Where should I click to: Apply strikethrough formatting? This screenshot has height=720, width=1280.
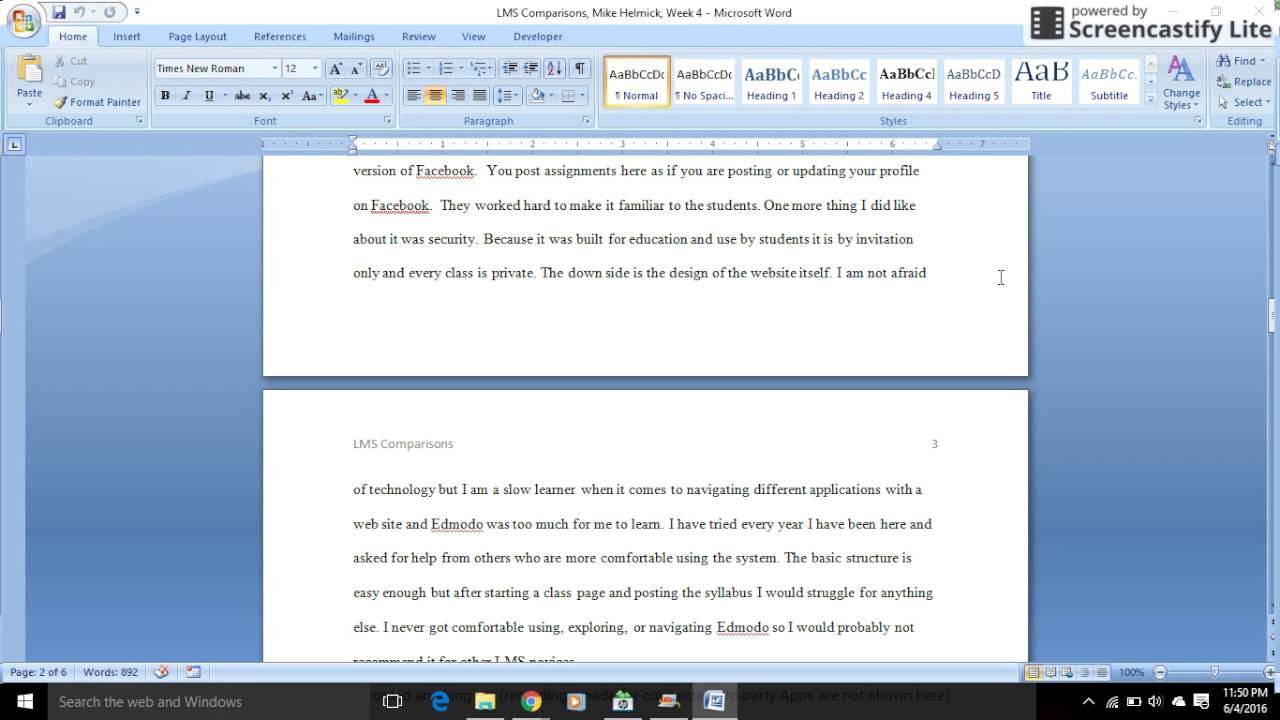coord(242,96)
